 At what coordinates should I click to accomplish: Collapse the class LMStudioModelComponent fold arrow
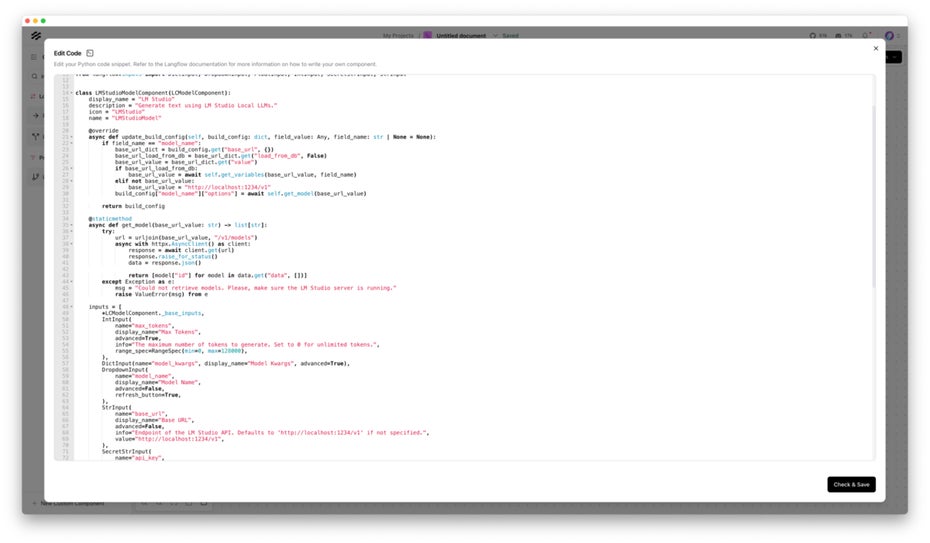coord(72,93)
